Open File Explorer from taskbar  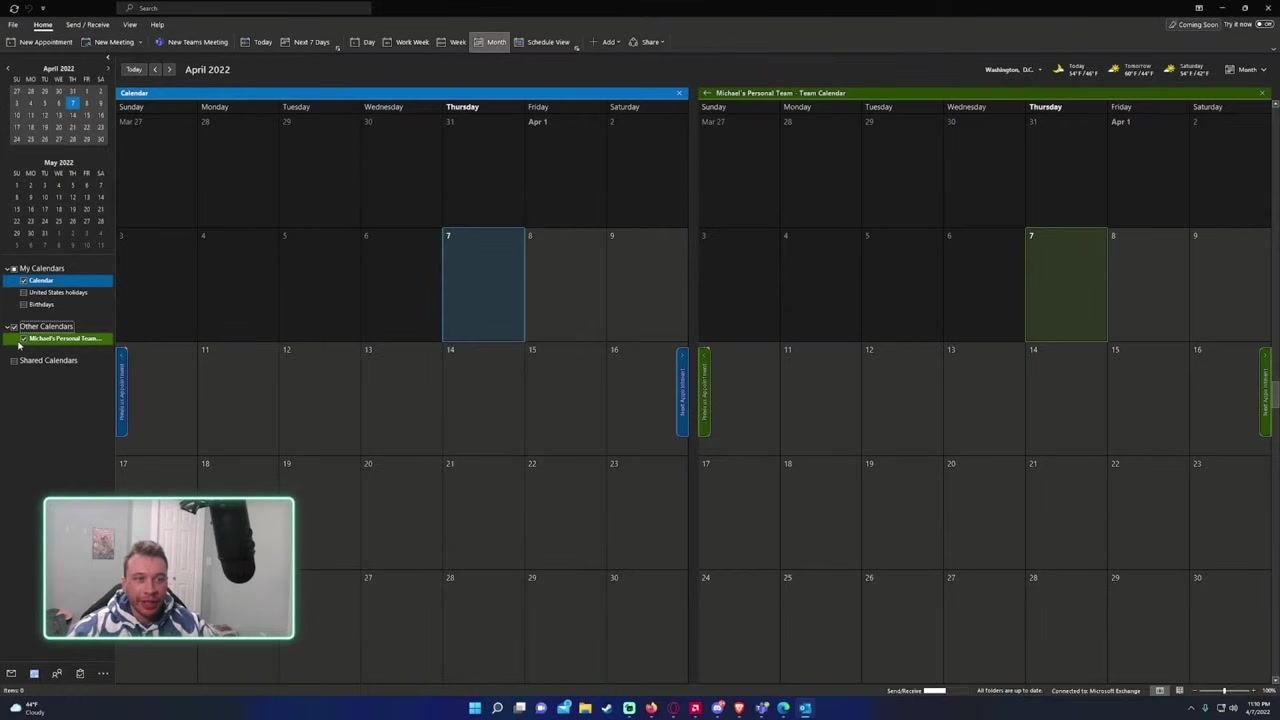pos(585,708)
